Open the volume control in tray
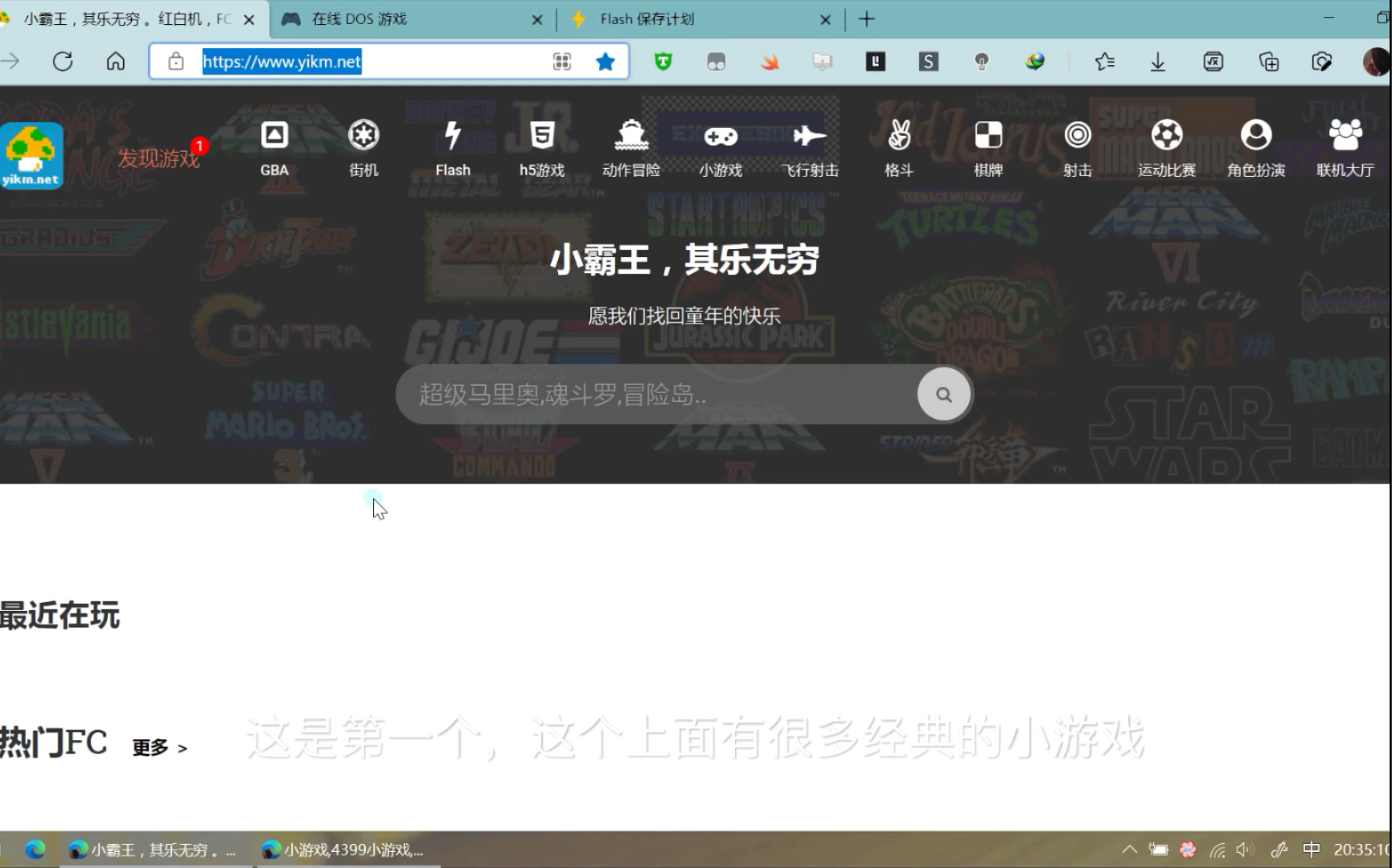Screen dimensions: 1392x868 coord(1245,850)
